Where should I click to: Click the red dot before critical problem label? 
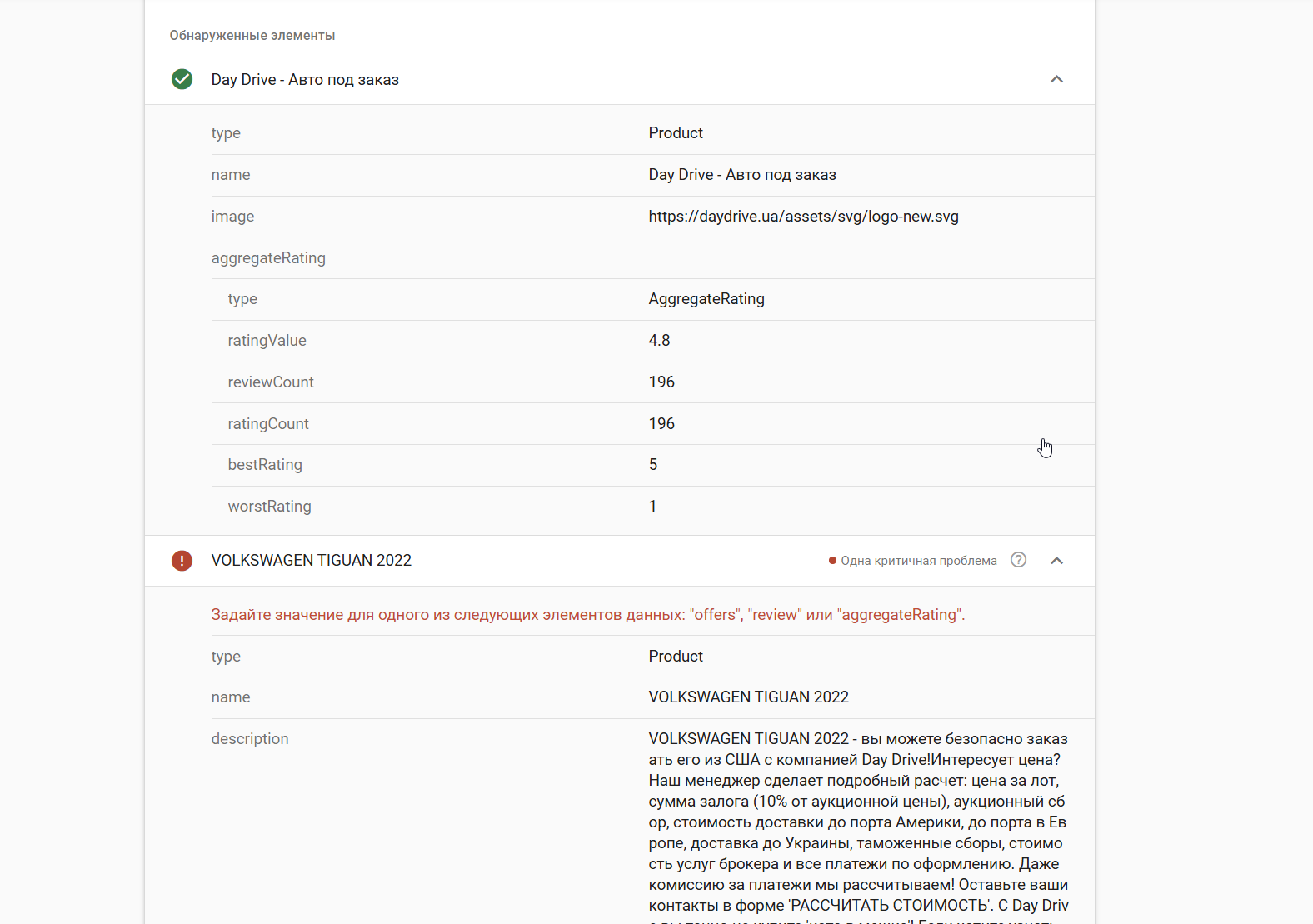tap(832, 561)
